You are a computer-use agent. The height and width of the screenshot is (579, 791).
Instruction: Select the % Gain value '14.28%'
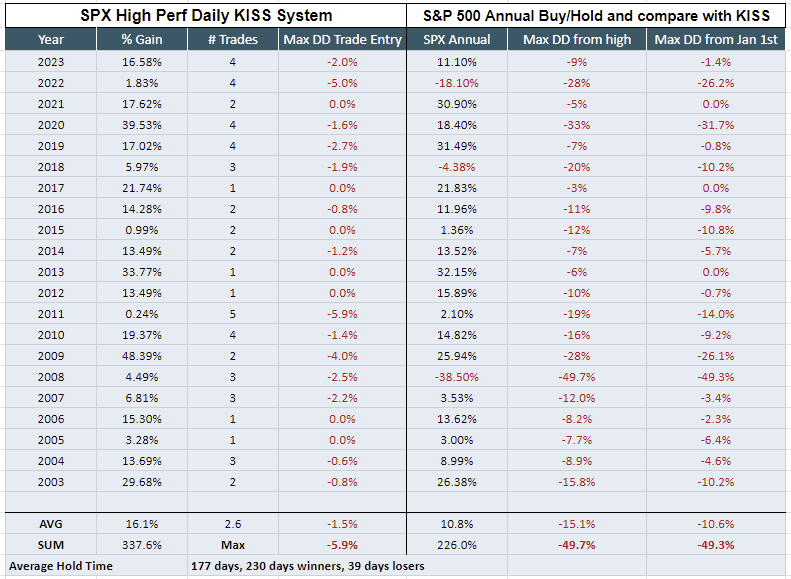click(142, 209)
